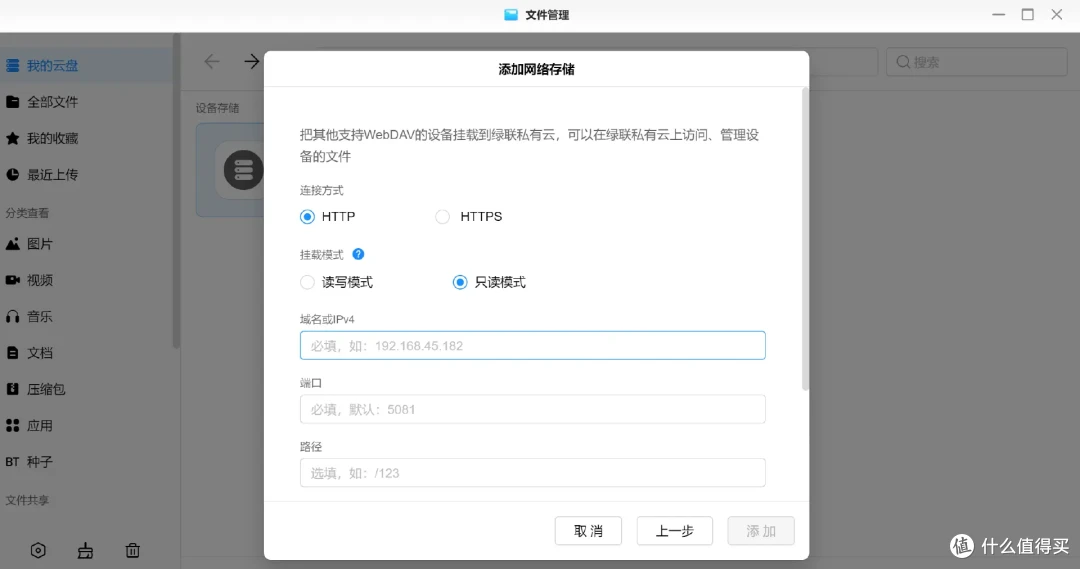1080x569 pixels.
Task: Click the forward navigation arrow
Action: [x=251, y=61]
